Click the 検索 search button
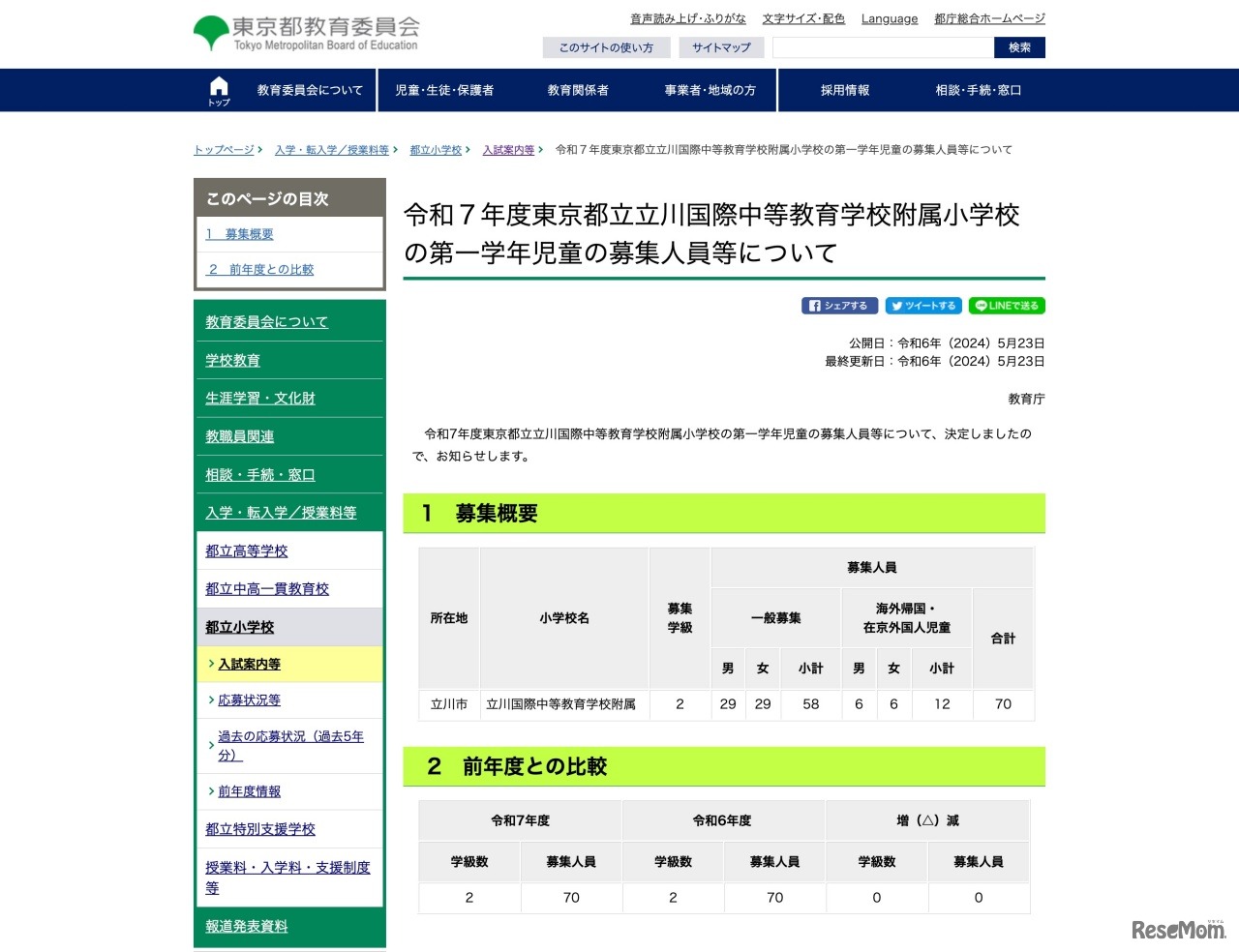The image size is (1239, 952). (x=1019, y=47)
